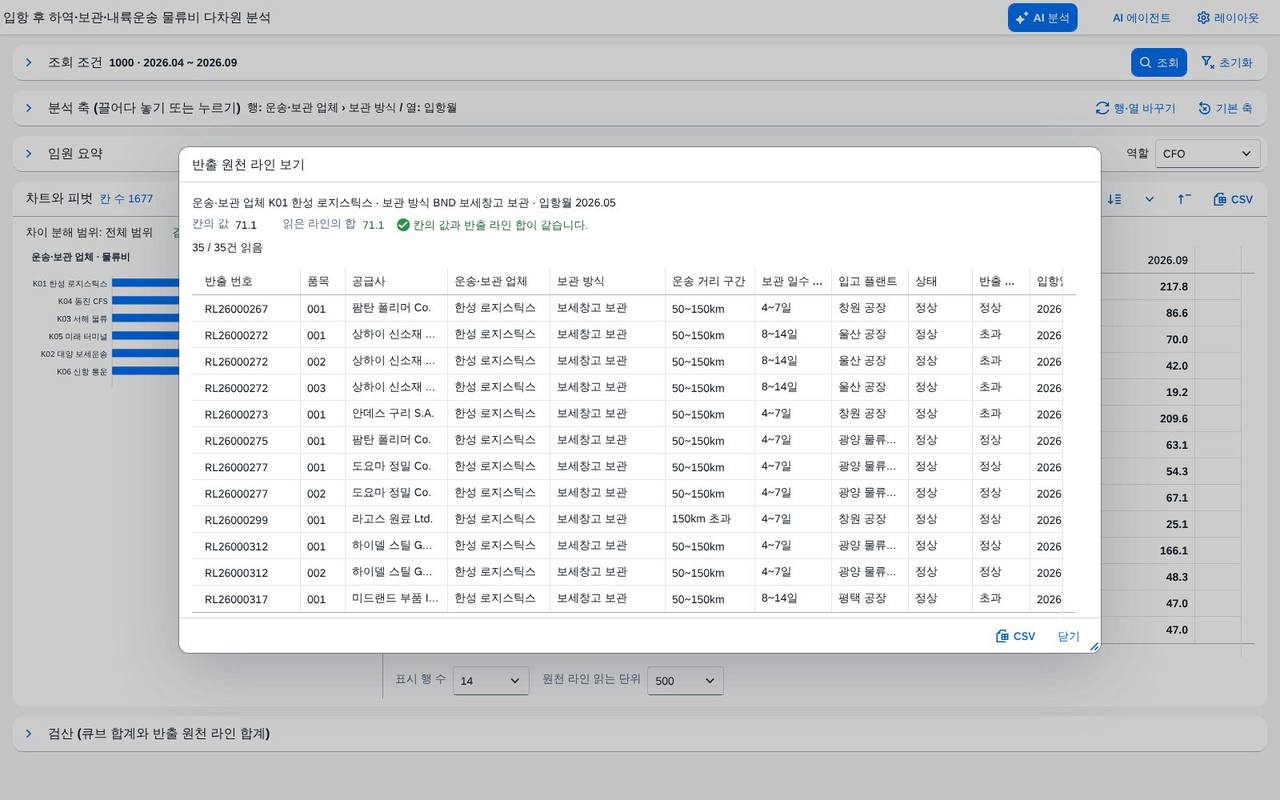The height and width of the screenshot is (800, 1280).
Task: Reset filters with the 초기화 funnel icon
Action: (1226, 62)
